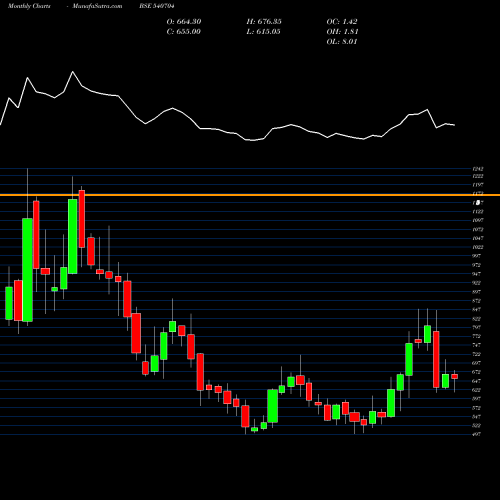Click the 1222 price axis label

click(478, 176)
